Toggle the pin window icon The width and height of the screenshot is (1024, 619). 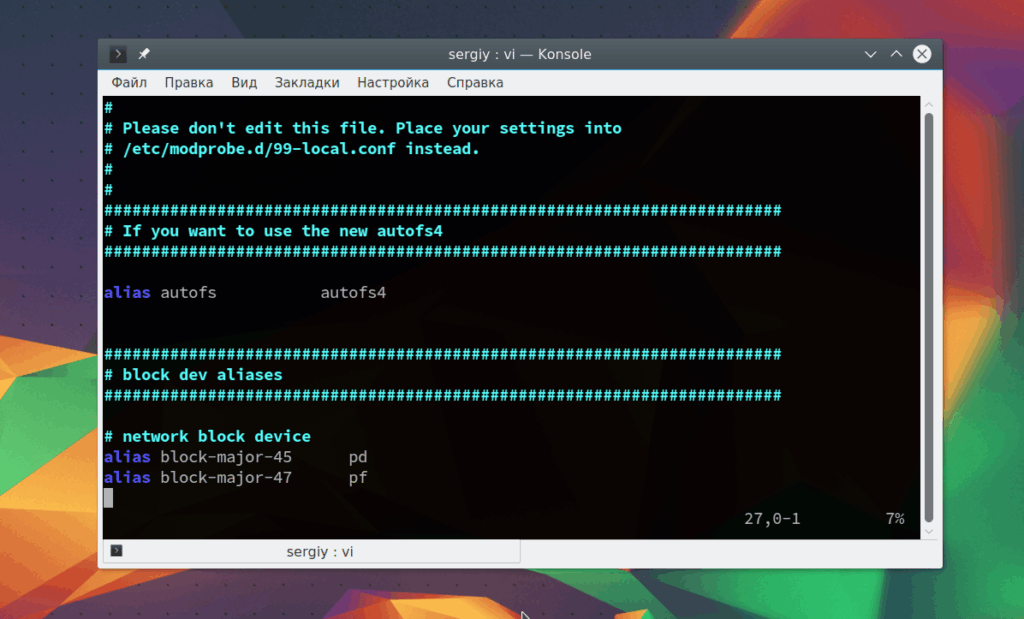click(x=144, y=54)
